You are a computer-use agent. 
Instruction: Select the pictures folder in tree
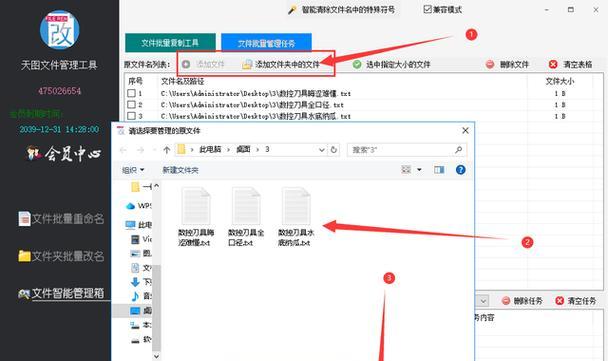(141, 254)
